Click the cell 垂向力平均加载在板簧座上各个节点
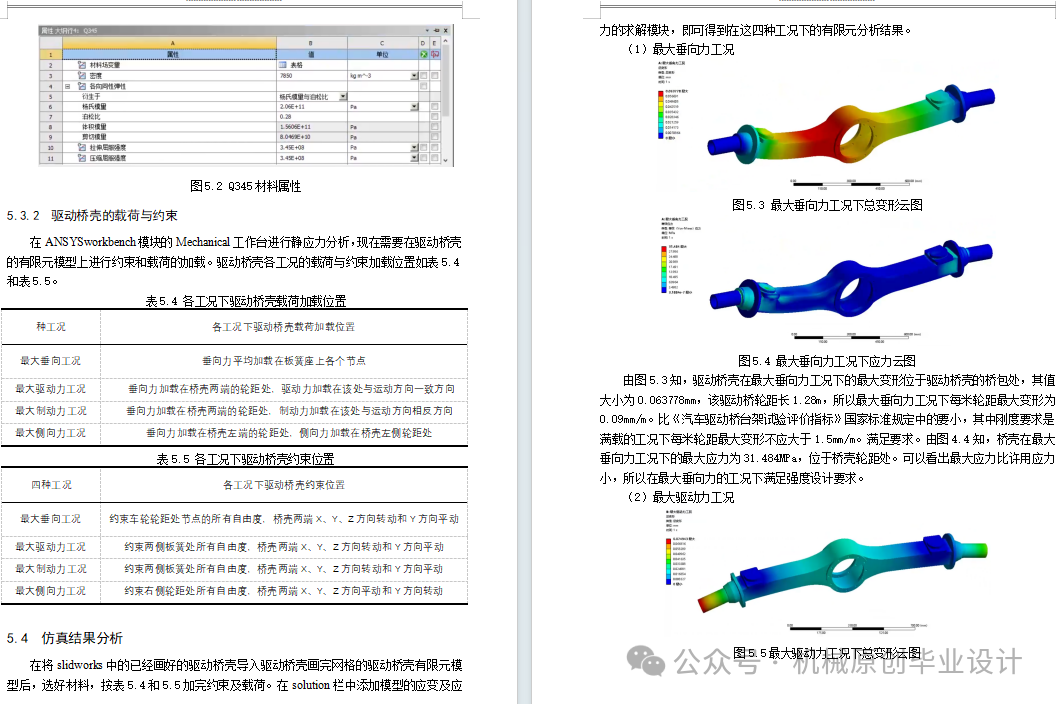This screenshot has height=704, width=1056. pos(284,361)
